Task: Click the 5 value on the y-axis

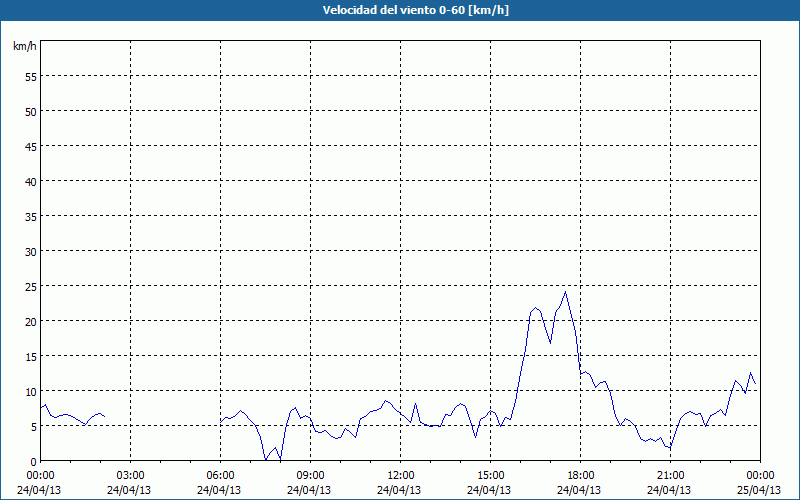Action: 34,427
